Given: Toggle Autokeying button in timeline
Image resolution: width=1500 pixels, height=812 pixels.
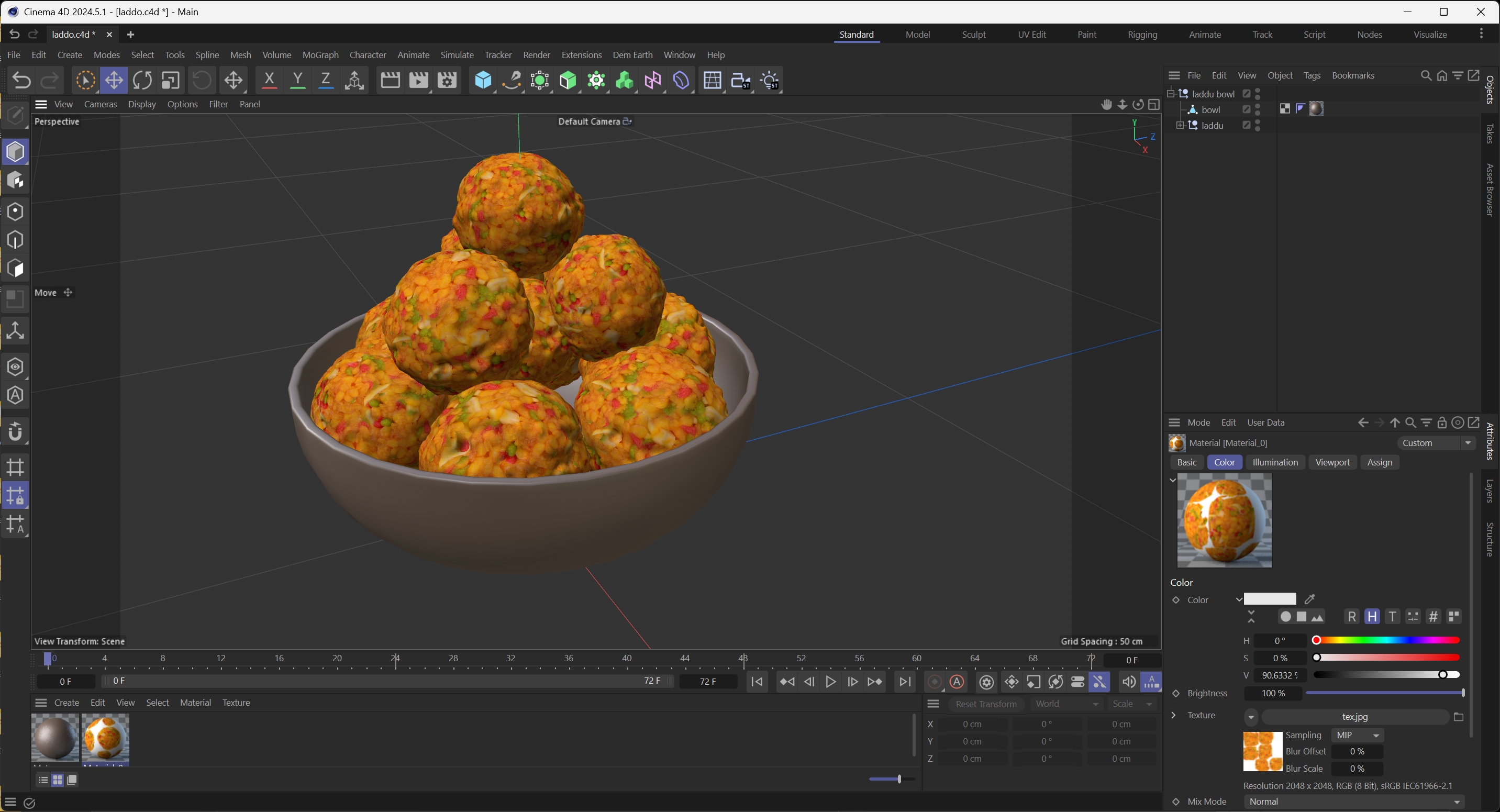Looking at the screenshot, I should 957,682.
